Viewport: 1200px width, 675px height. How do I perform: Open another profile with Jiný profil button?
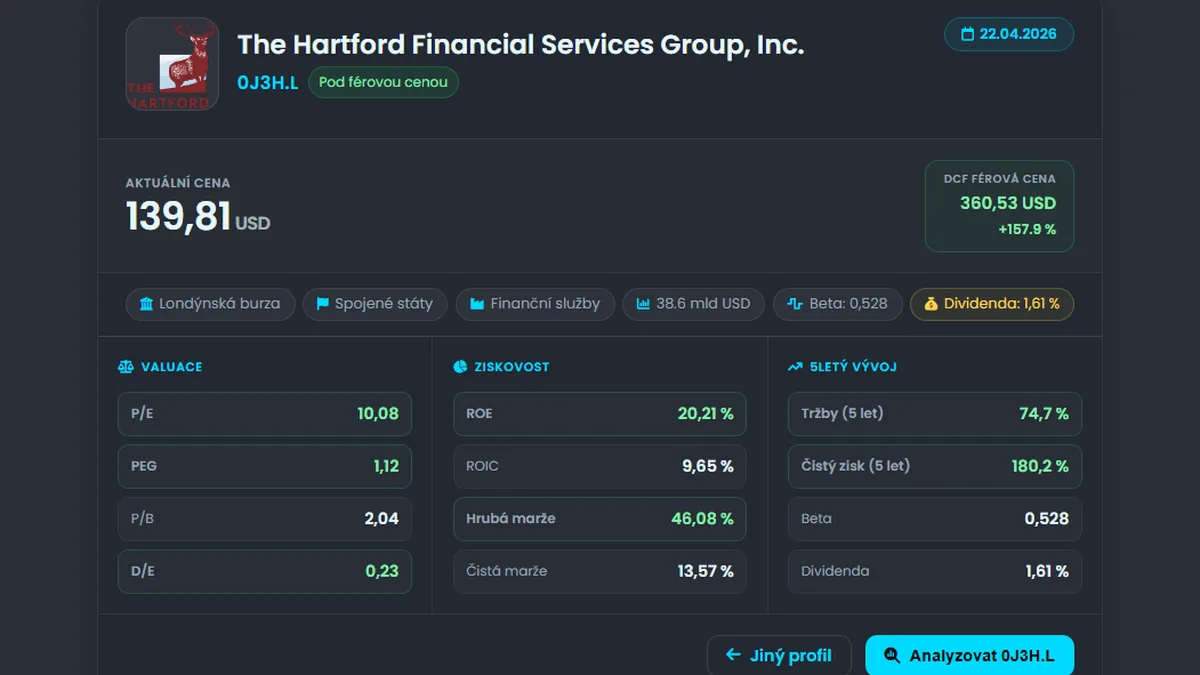click(x=779, y=656)
